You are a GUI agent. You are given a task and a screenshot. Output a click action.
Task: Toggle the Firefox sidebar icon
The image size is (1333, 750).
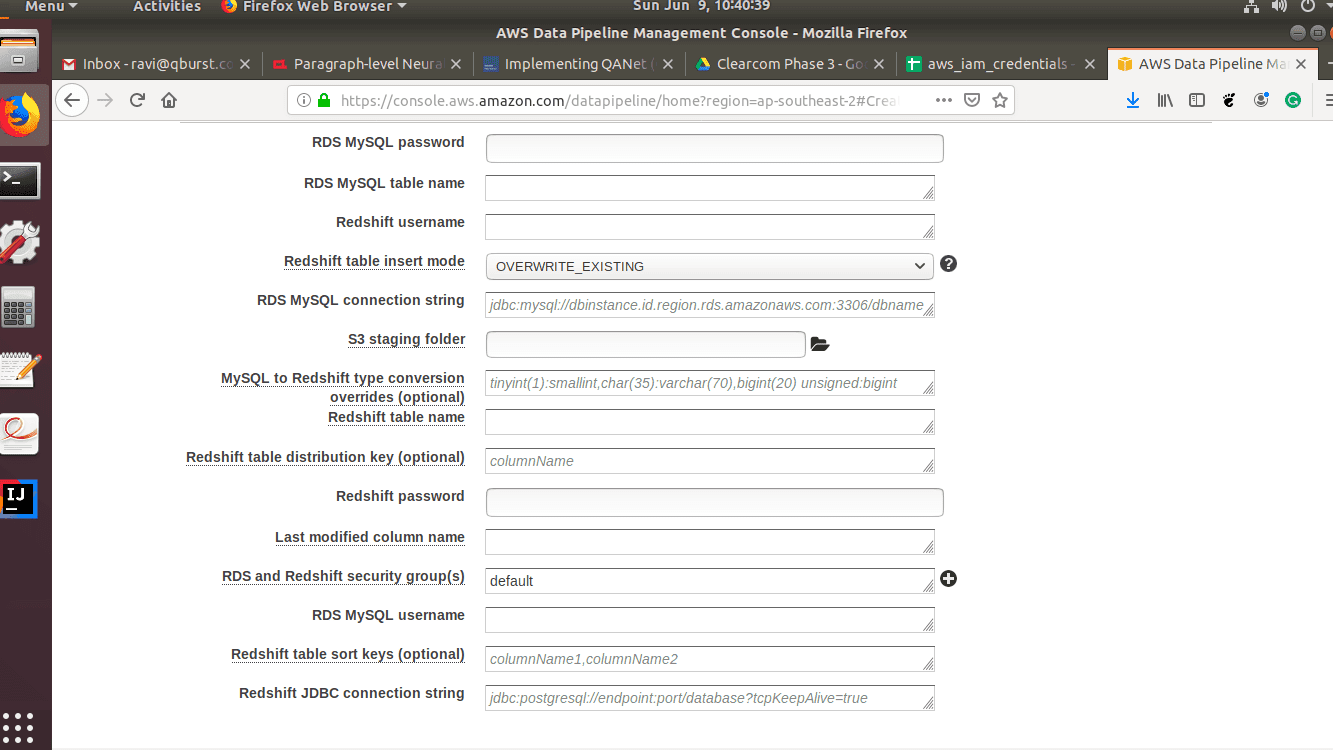tap(1197, 100)
